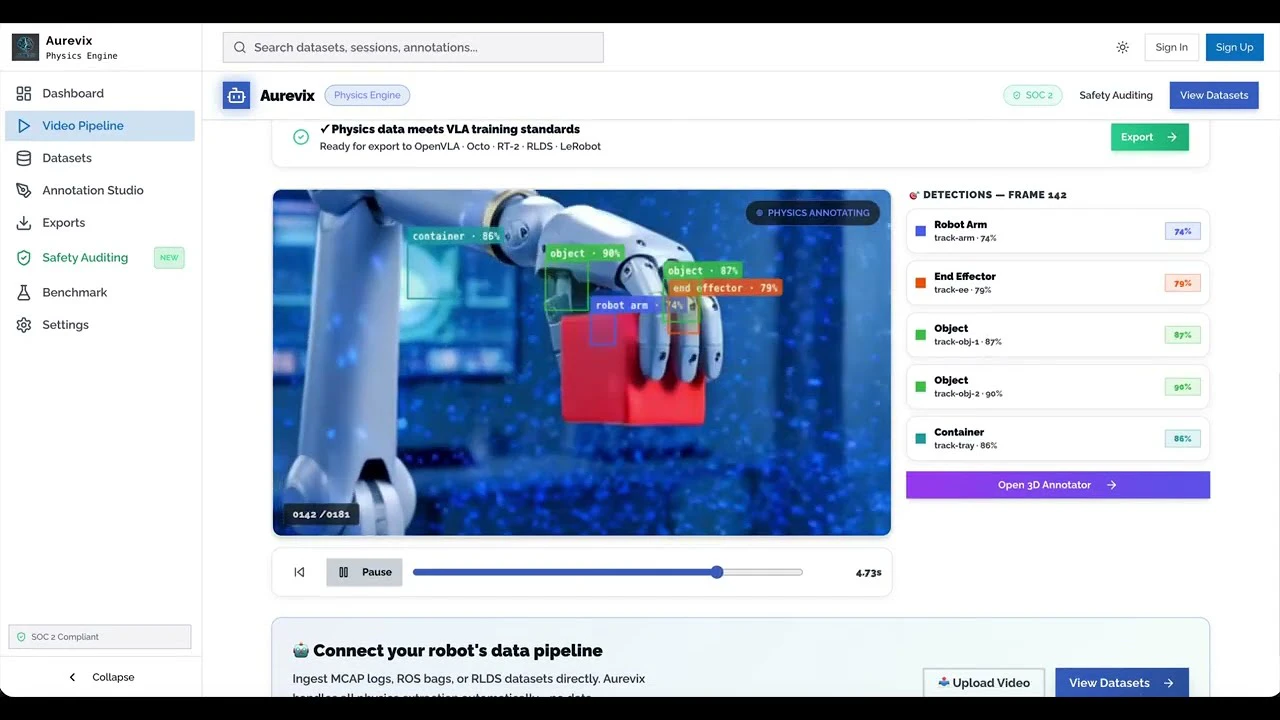
Task: Click the Dashboard grid icon
Action: tap(24, 93)
